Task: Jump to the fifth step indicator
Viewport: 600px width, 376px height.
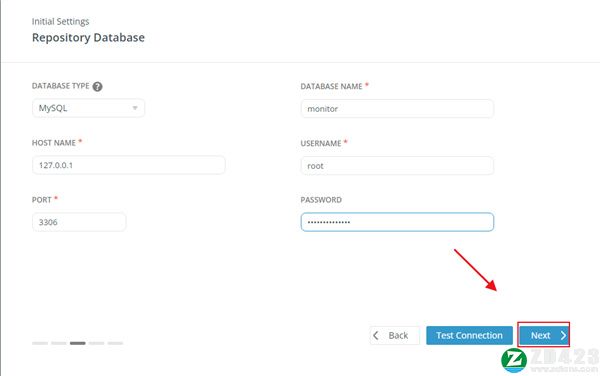Action: (115, 343)
